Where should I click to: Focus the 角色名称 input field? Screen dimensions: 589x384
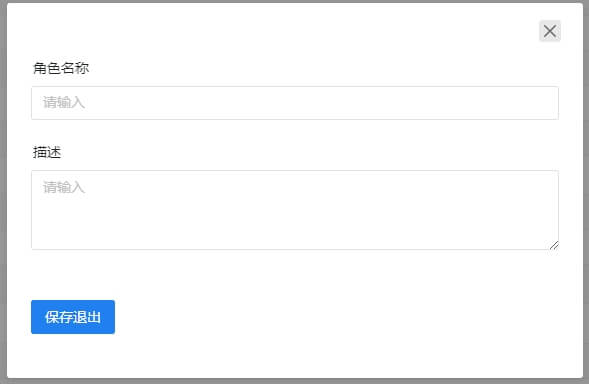(x=295, y=103)
